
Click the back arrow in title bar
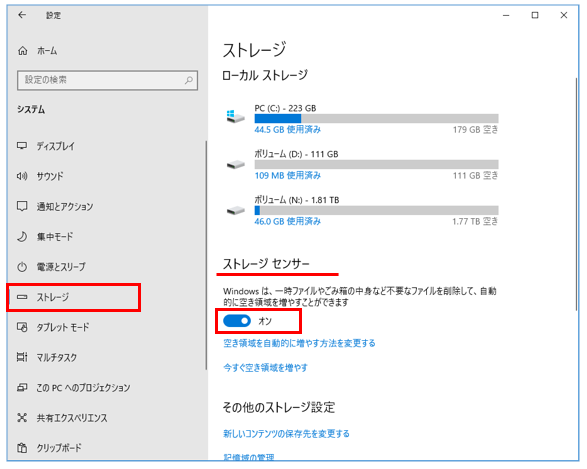click(x=22, y=15)
